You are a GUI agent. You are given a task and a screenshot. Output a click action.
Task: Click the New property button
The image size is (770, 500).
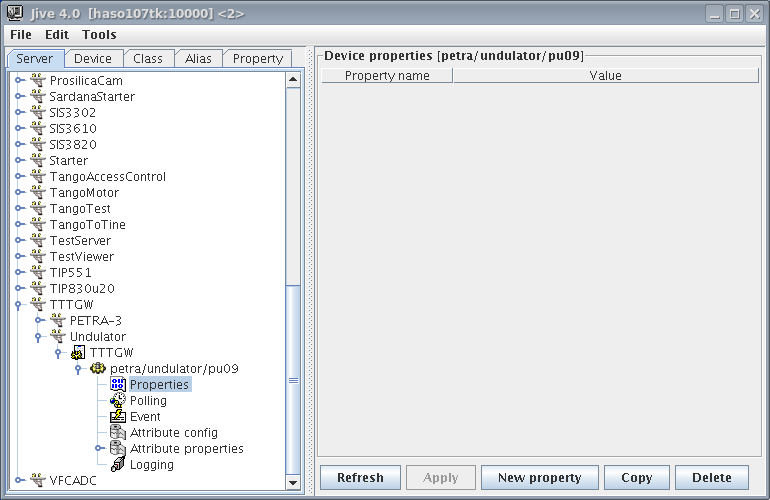tap(539, 477)
